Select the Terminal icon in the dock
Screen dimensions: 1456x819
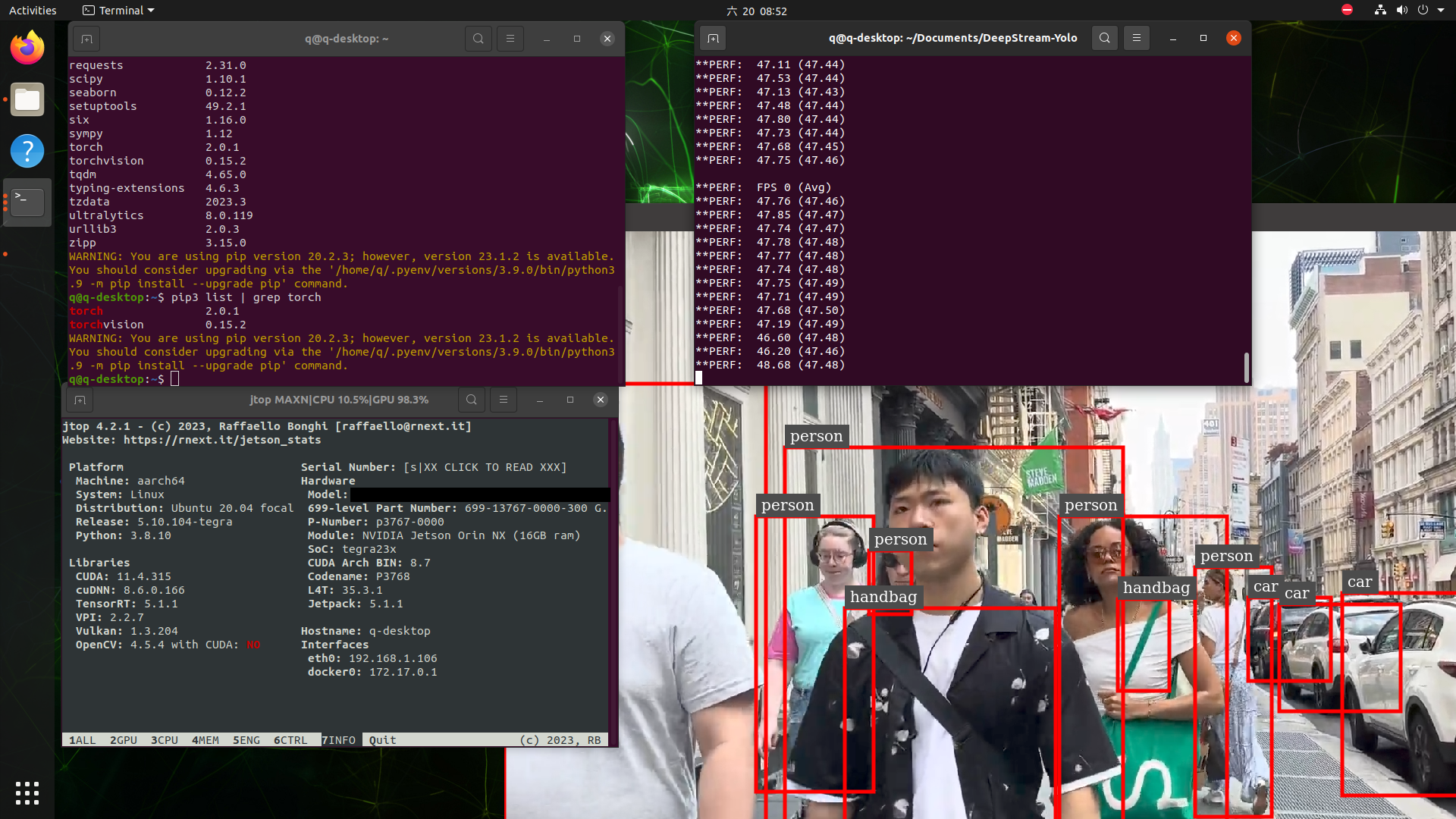click(27, 202)
